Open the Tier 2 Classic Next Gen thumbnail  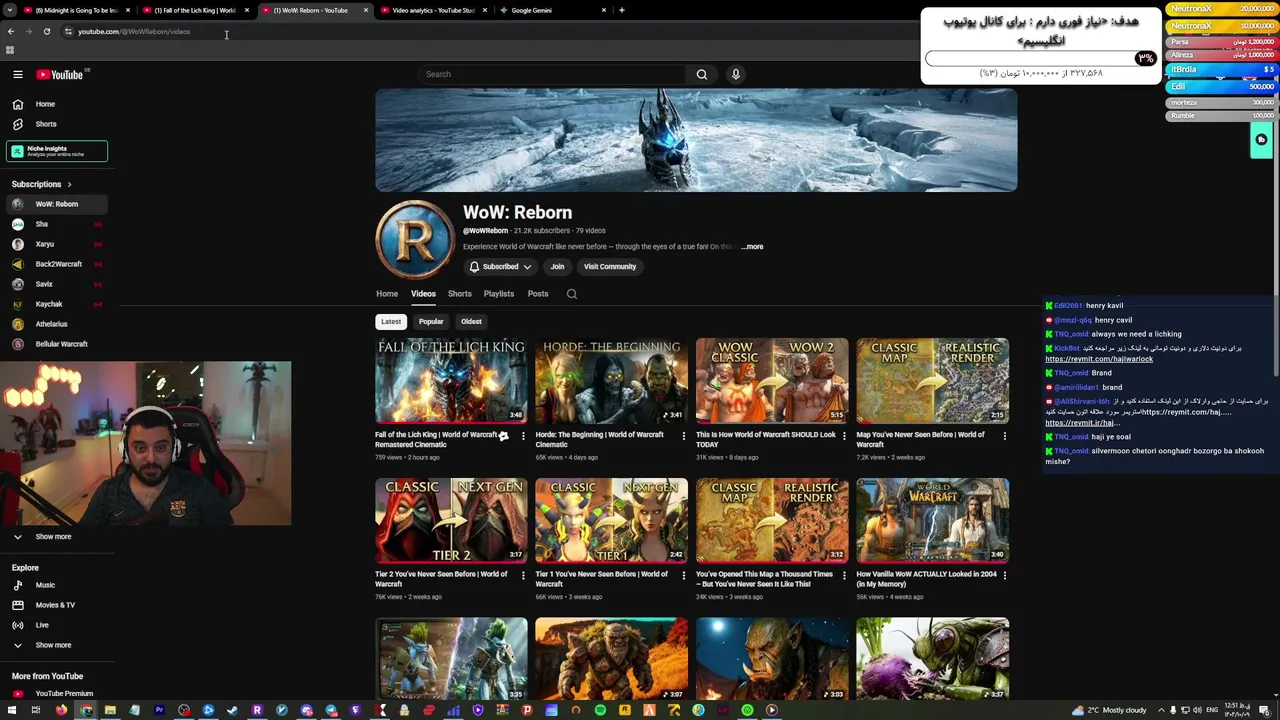[451, 521]
